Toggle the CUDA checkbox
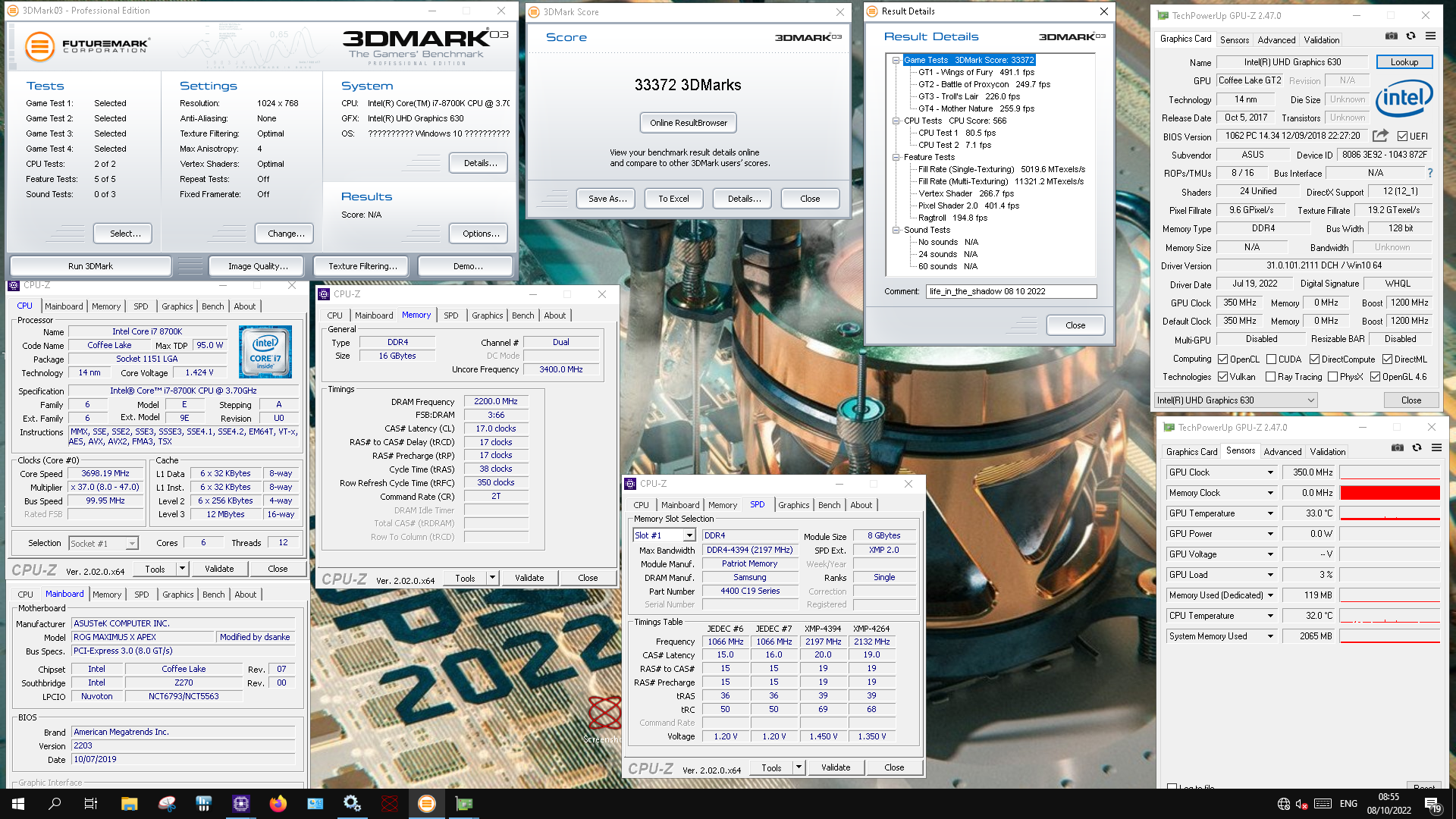Image resolution: width=1456 pixels, height=819 pixels. 1271,359
